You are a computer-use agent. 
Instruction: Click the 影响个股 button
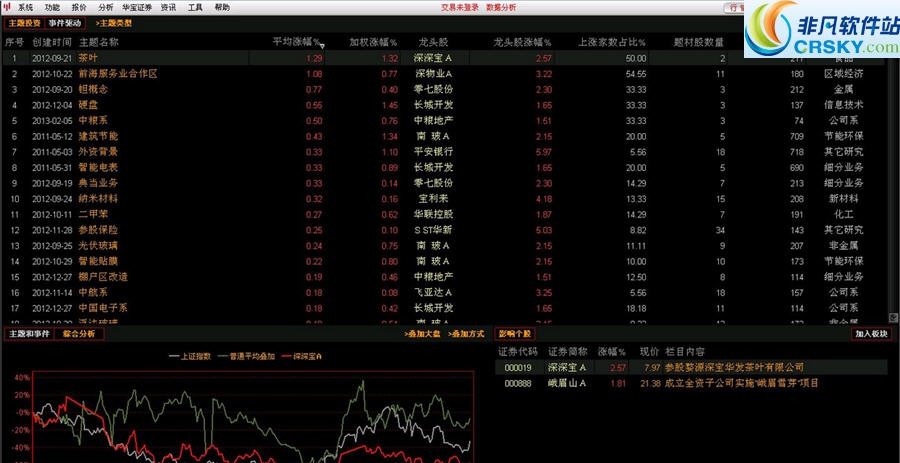coord(515,334)
